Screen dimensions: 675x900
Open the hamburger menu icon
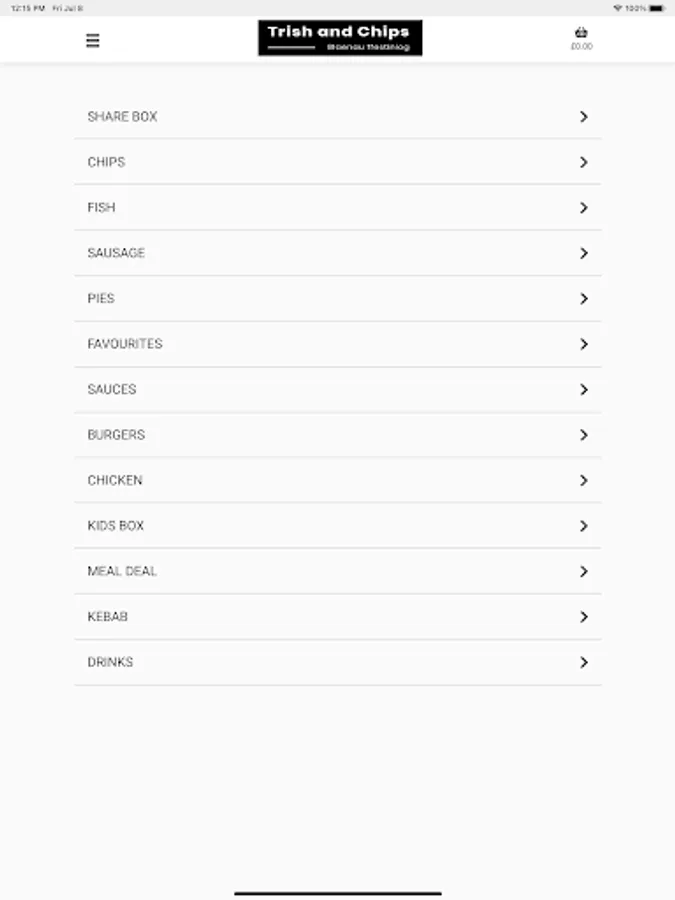pos(92,41)
